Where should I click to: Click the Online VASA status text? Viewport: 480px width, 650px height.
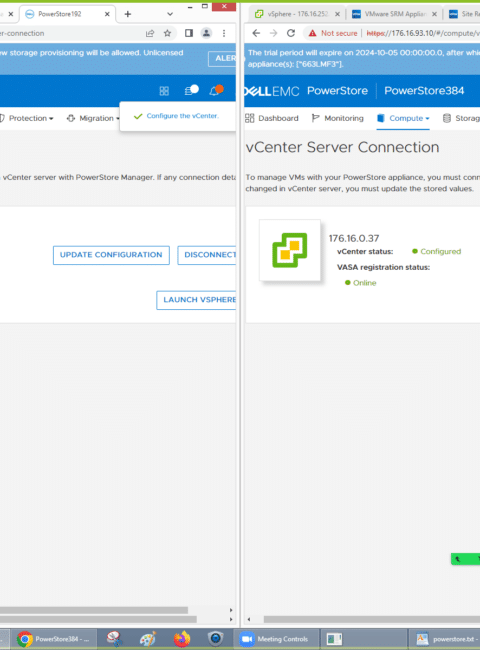[364, 283]
